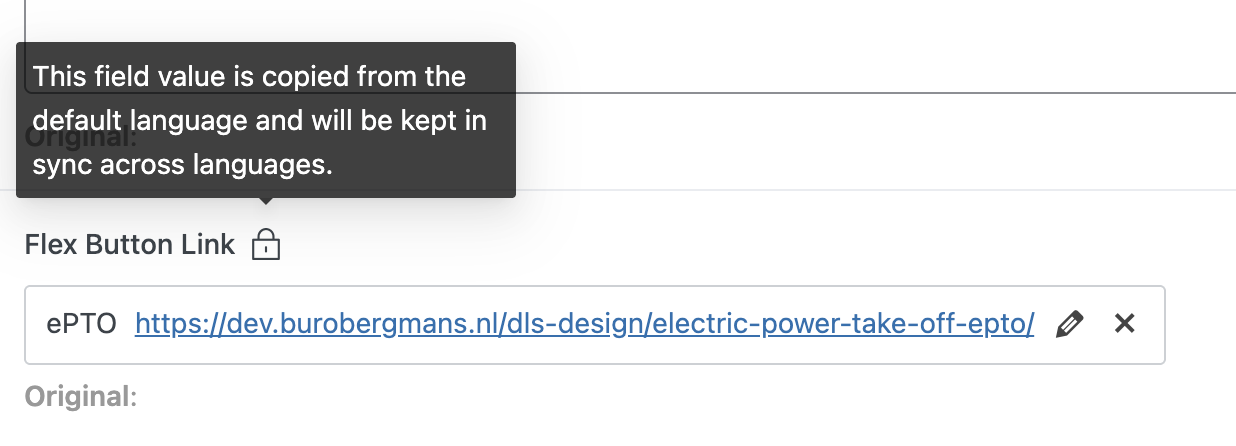Click empty space inside the link field box
1236x446 pixels.
tap(1150, 324)
